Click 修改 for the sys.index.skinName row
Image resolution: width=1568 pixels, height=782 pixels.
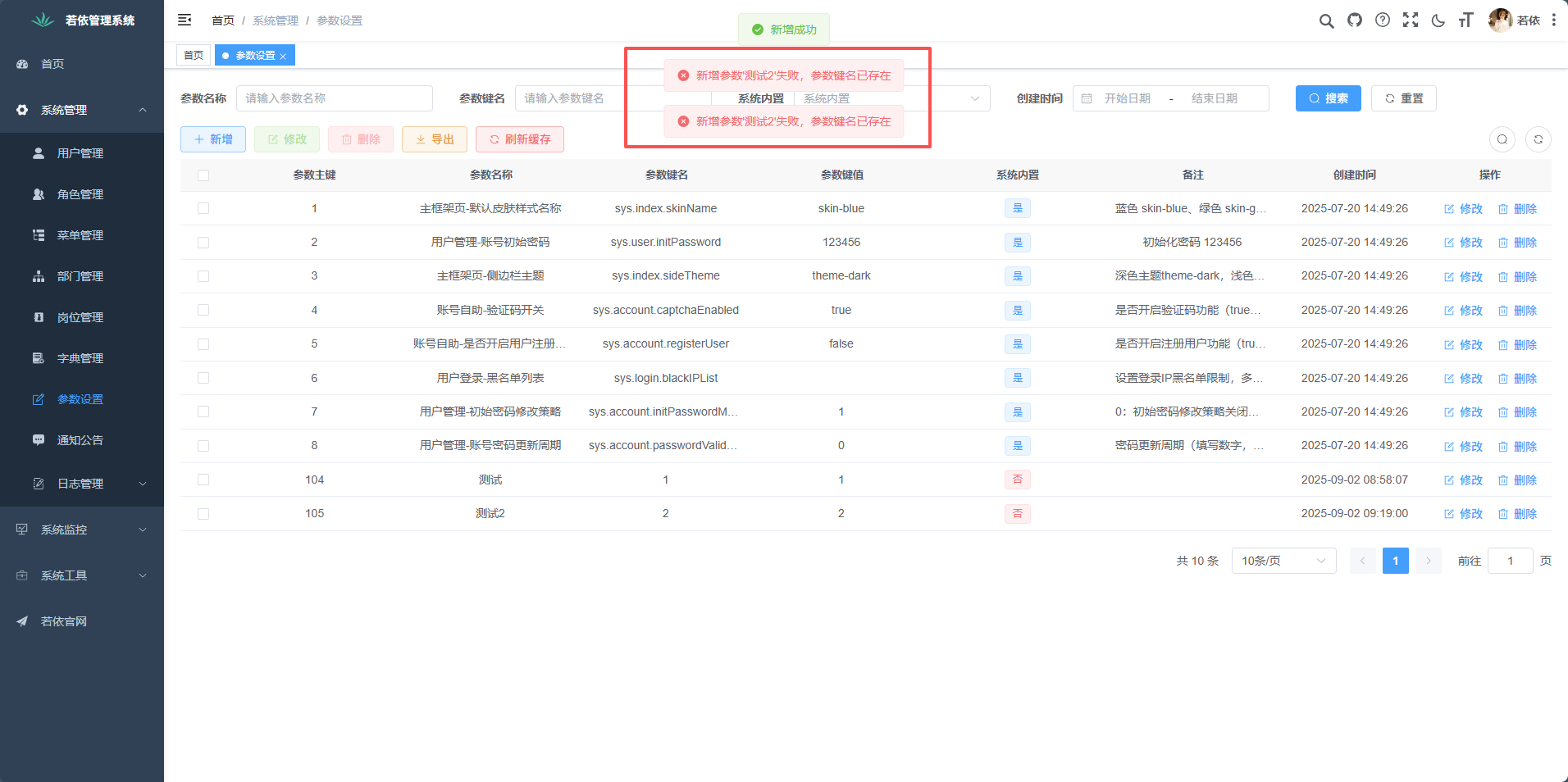click(x=1464, y=209)
